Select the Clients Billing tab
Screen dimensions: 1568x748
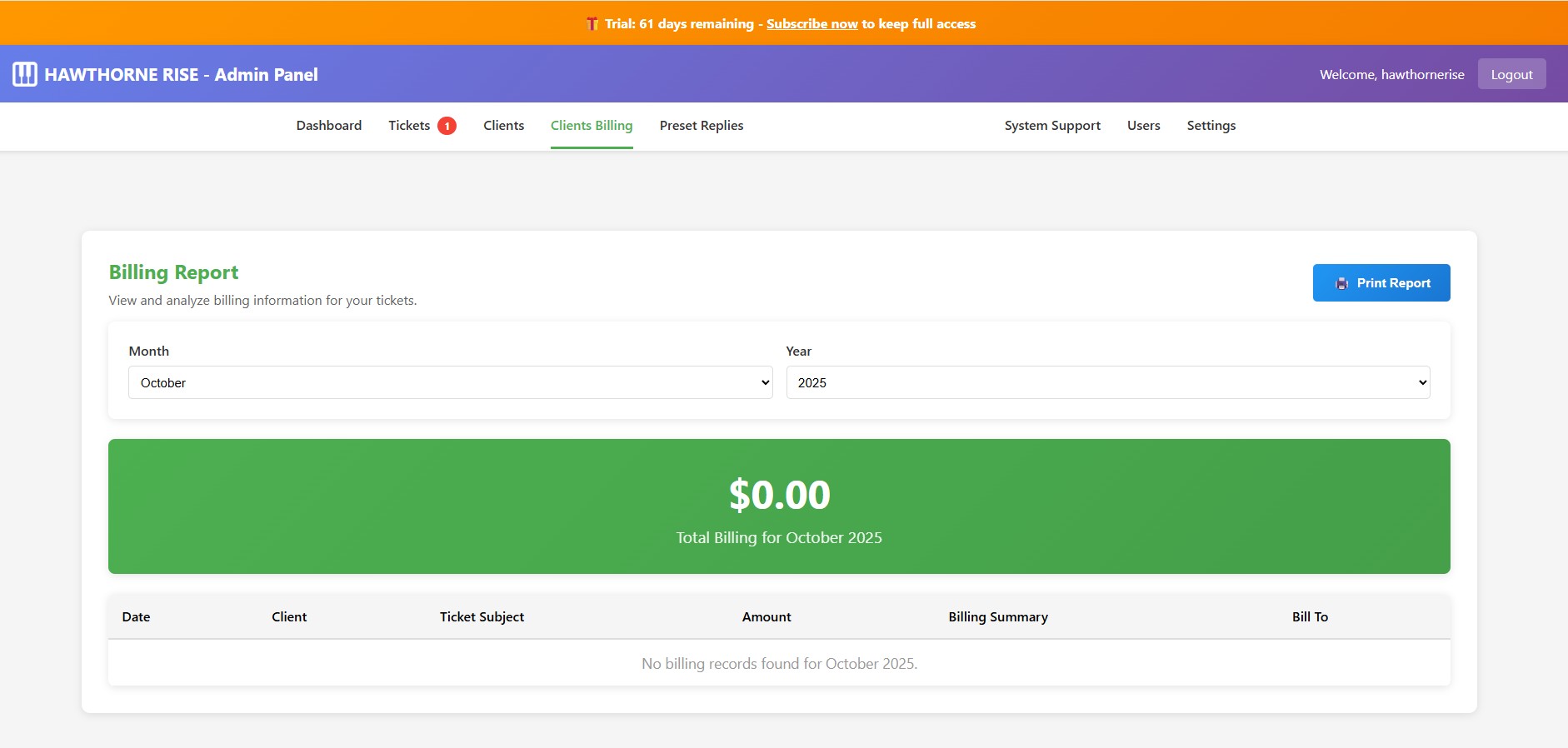(x=592, y=126)
